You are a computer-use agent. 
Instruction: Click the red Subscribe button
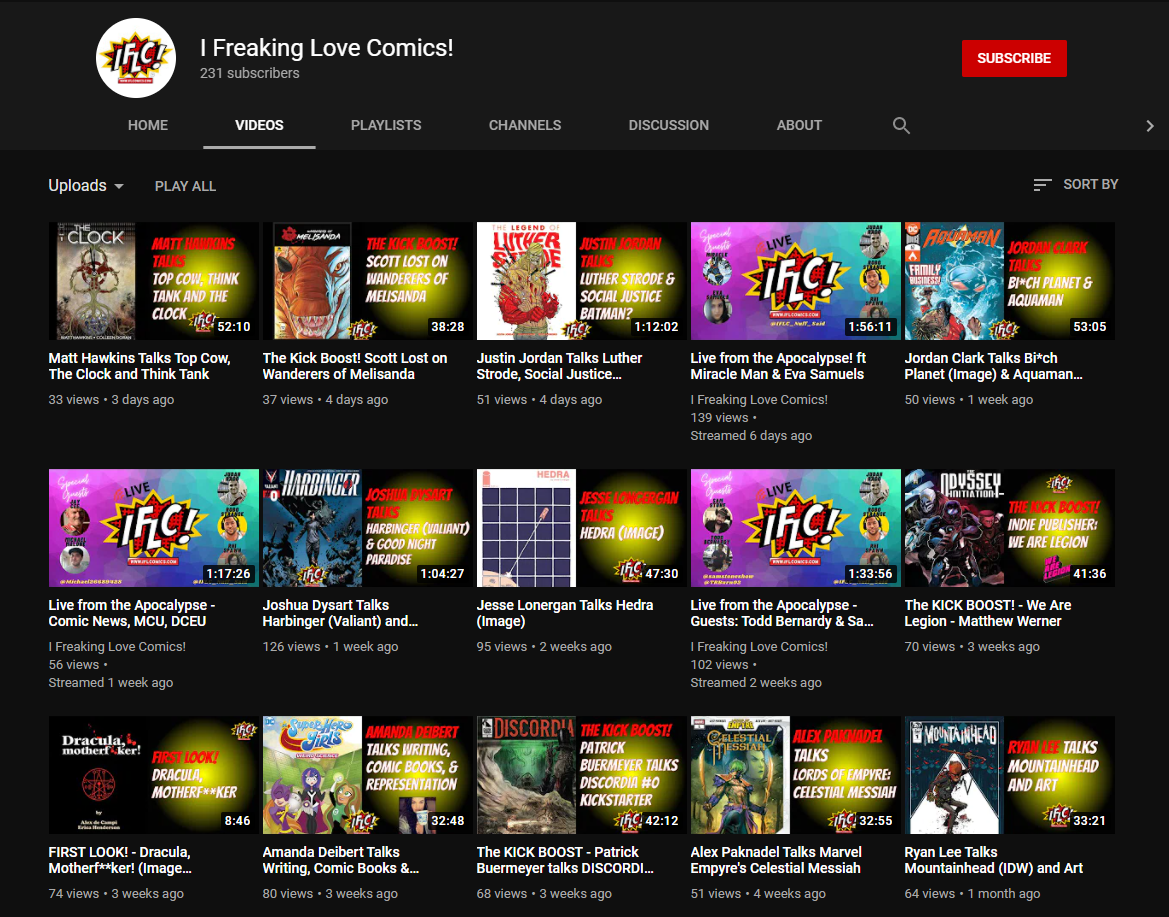click(x=1014, y=58)
